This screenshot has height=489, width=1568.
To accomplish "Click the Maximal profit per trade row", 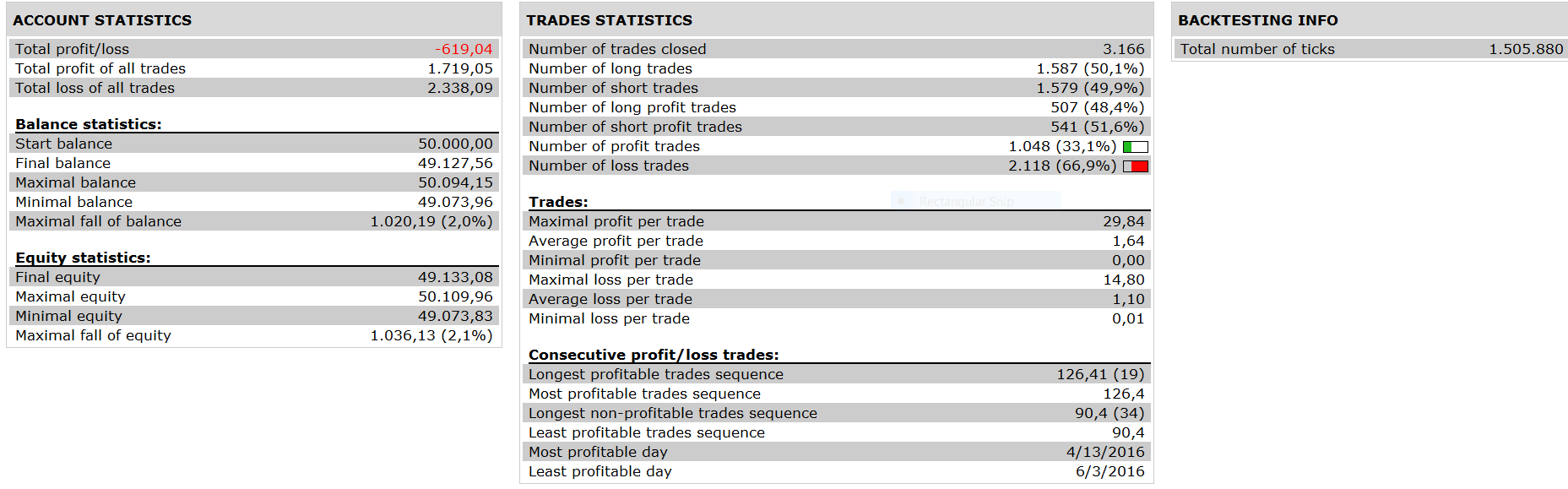I will (837, 221).
